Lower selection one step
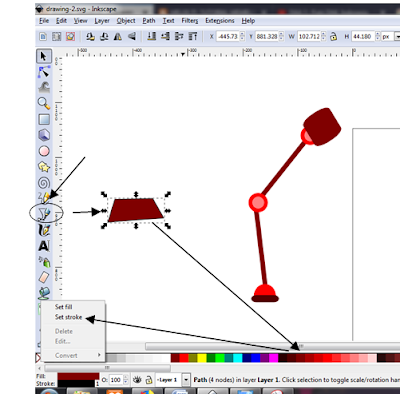The height and width of the screenshot is (394, 400). [165, 36]
